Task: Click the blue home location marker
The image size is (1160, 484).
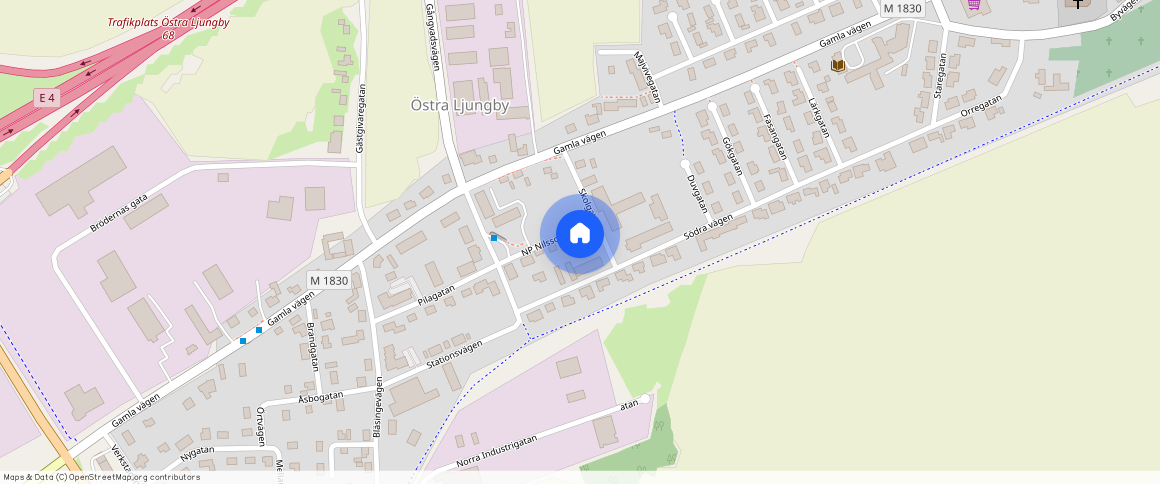Action: tap(580, 234)
